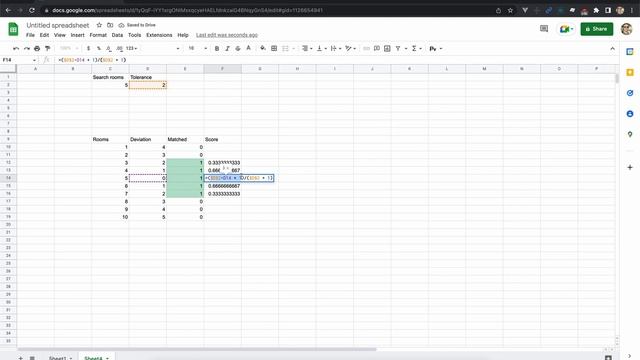Toggle bold formatting
This screenshot has width=640, height=360.
(217, 49)
